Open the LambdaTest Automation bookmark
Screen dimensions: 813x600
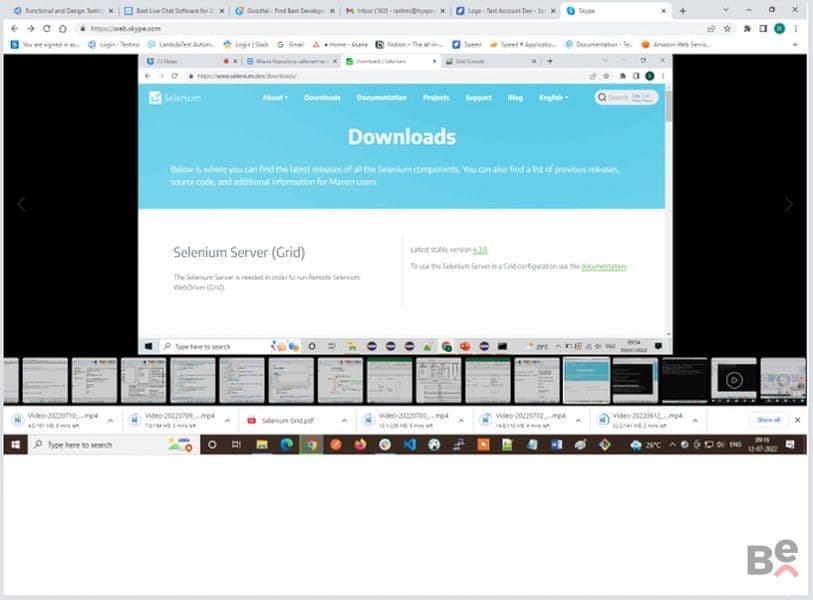click(181, 45)
